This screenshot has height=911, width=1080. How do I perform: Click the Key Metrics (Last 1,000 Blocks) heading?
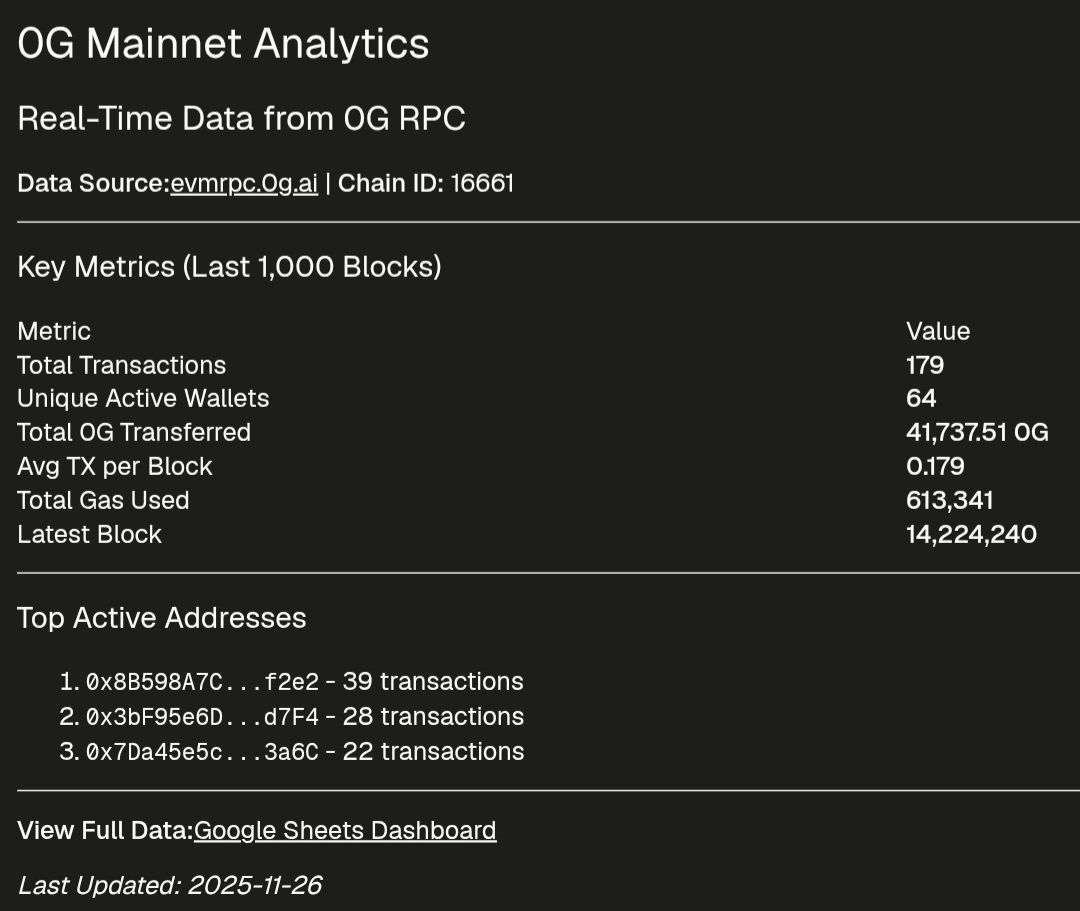click(x=229, y=266)
